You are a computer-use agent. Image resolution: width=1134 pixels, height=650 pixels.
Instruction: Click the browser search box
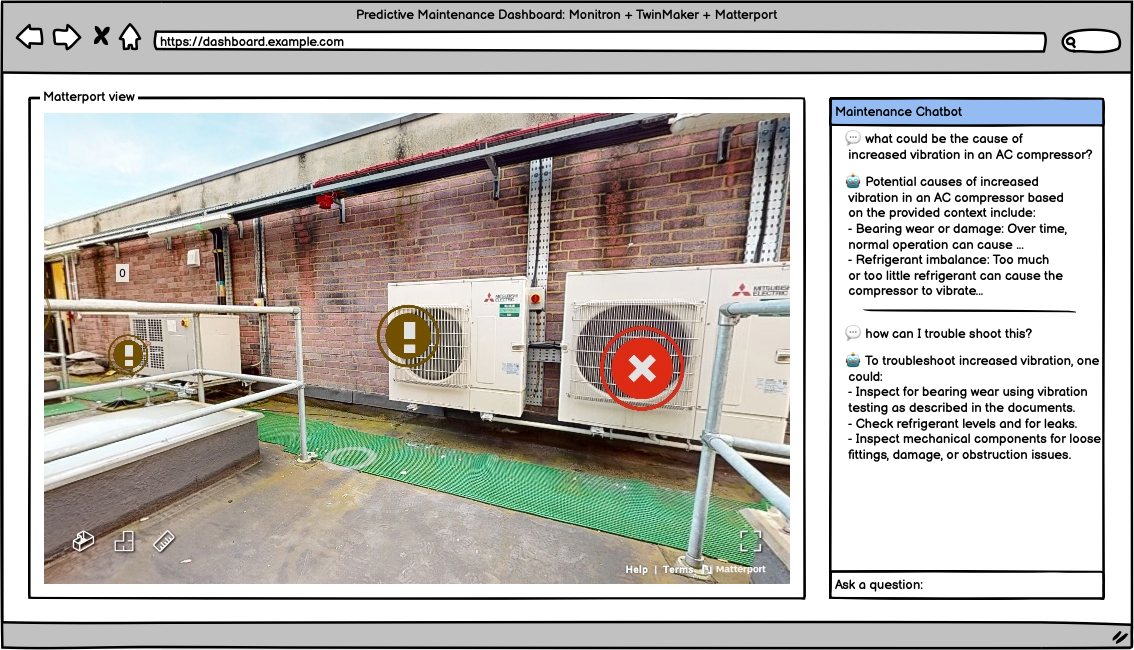(1091, 41)
